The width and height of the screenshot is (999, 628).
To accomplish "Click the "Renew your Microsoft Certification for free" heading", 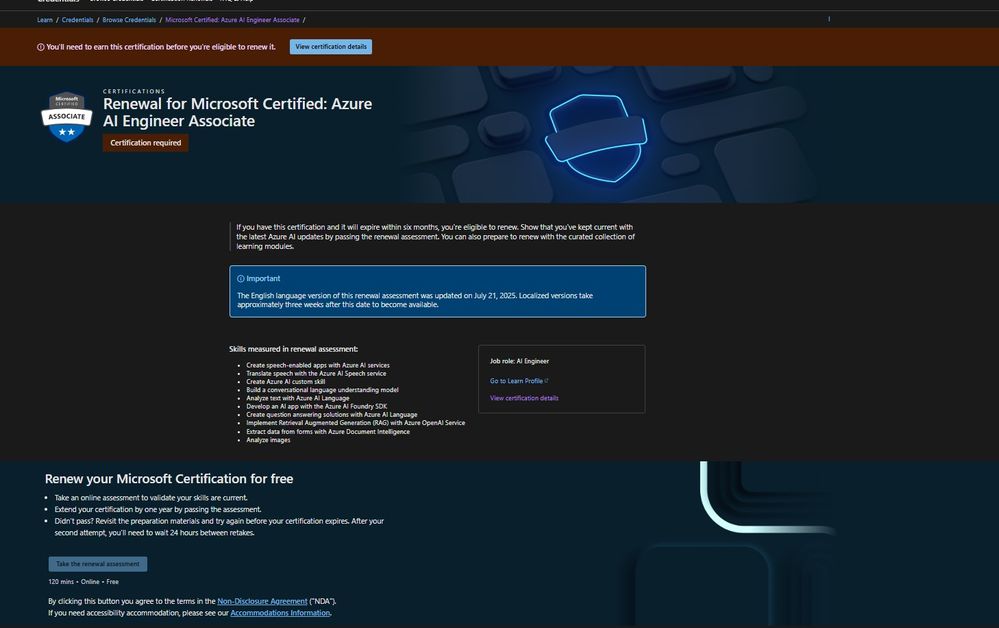I will pyautogui.click(x=169, y=479).
